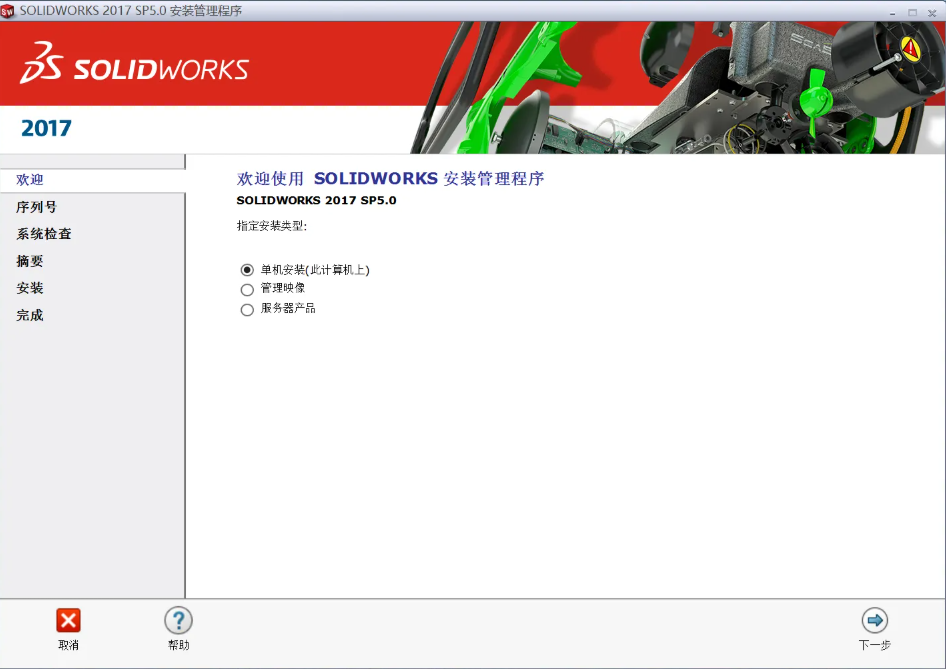
Task: Minimize the installer window
Action: coord(892,12)
